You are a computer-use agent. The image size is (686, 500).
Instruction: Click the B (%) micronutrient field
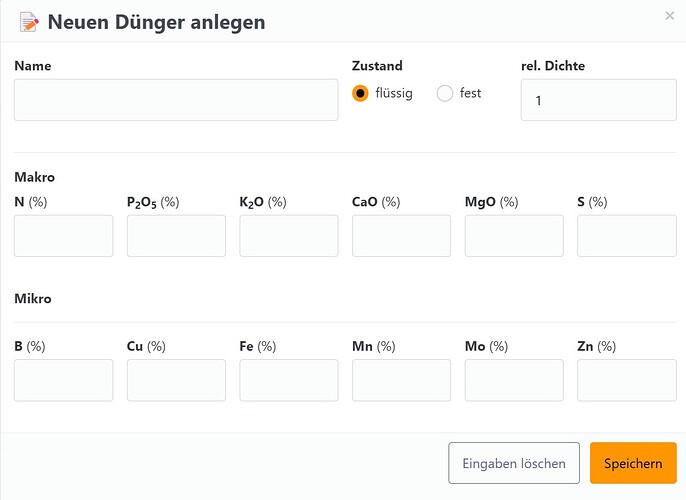[x=63, y=380]
